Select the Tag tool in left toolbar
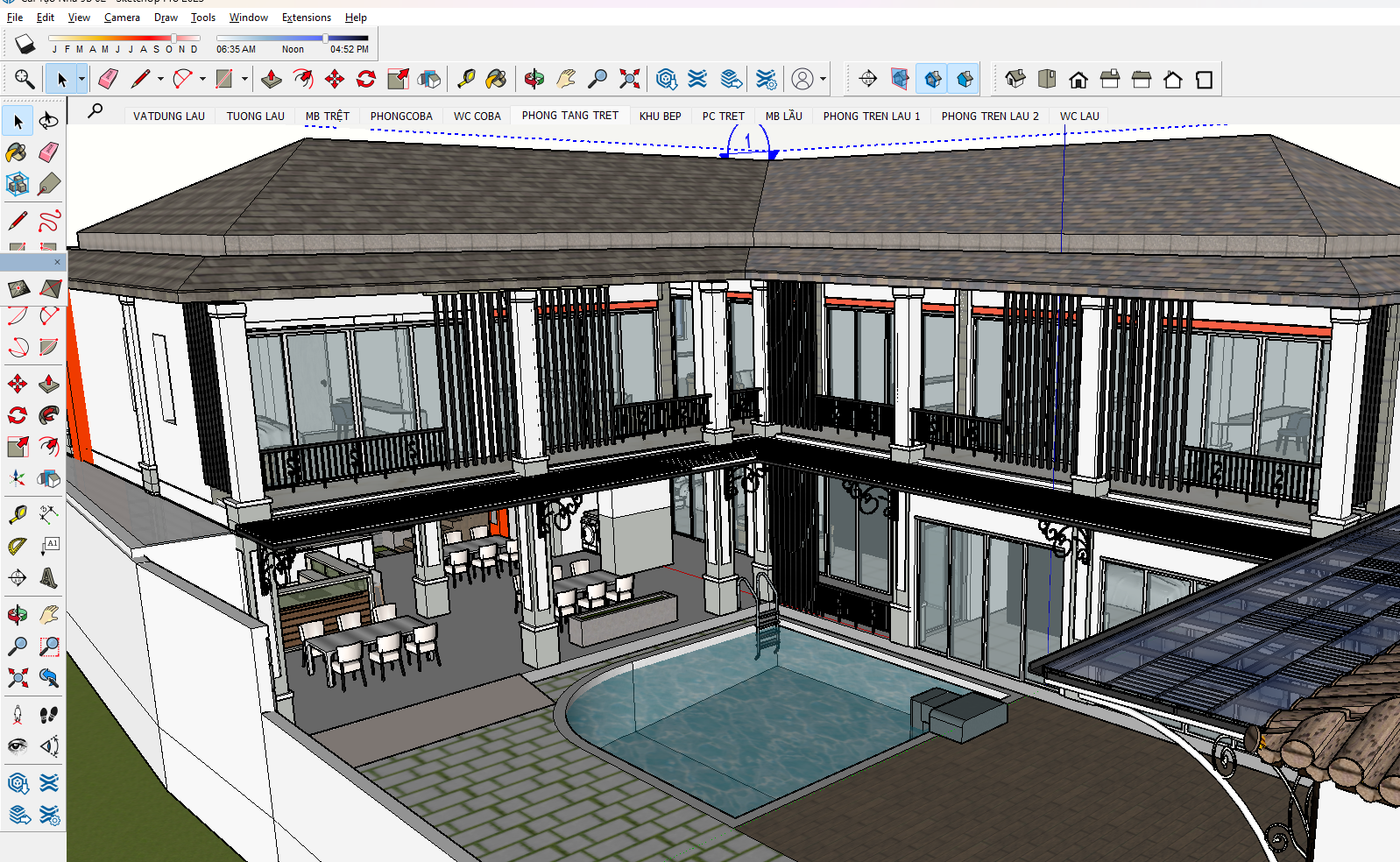1400x862 pixels. [x=49, y=183]
